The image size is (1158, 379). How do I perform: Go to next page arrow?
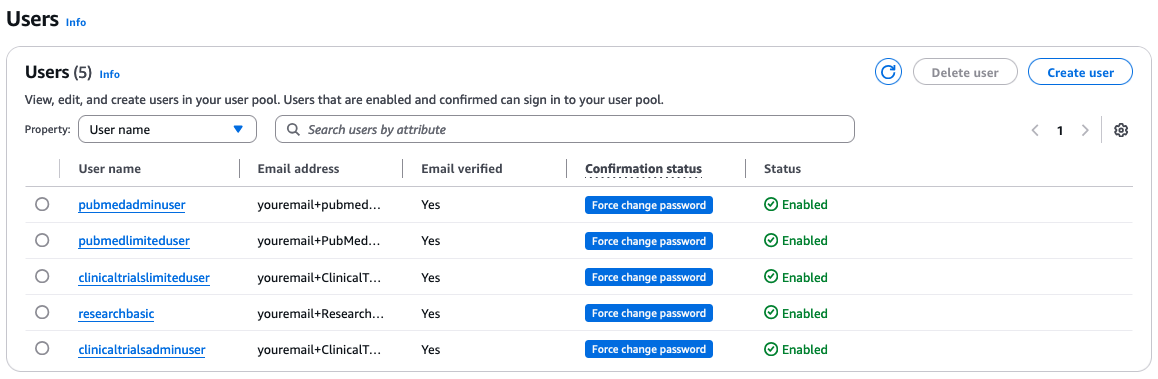(x=1085, y=130)
